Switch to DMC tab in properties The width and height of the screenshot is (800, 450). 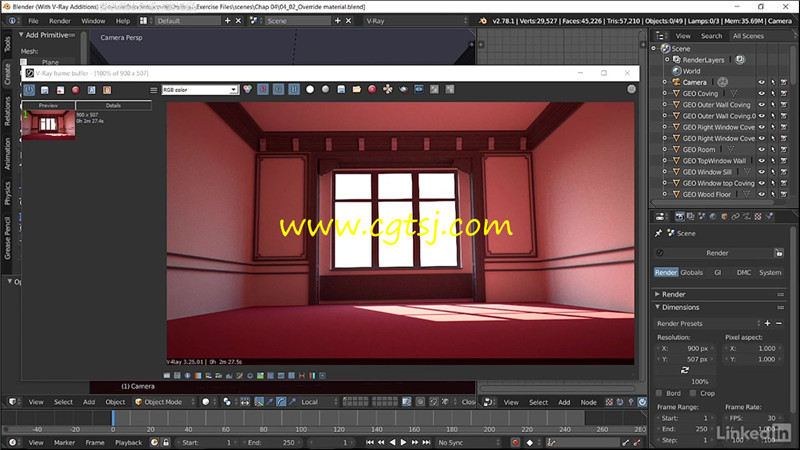(x=744, y=272)
